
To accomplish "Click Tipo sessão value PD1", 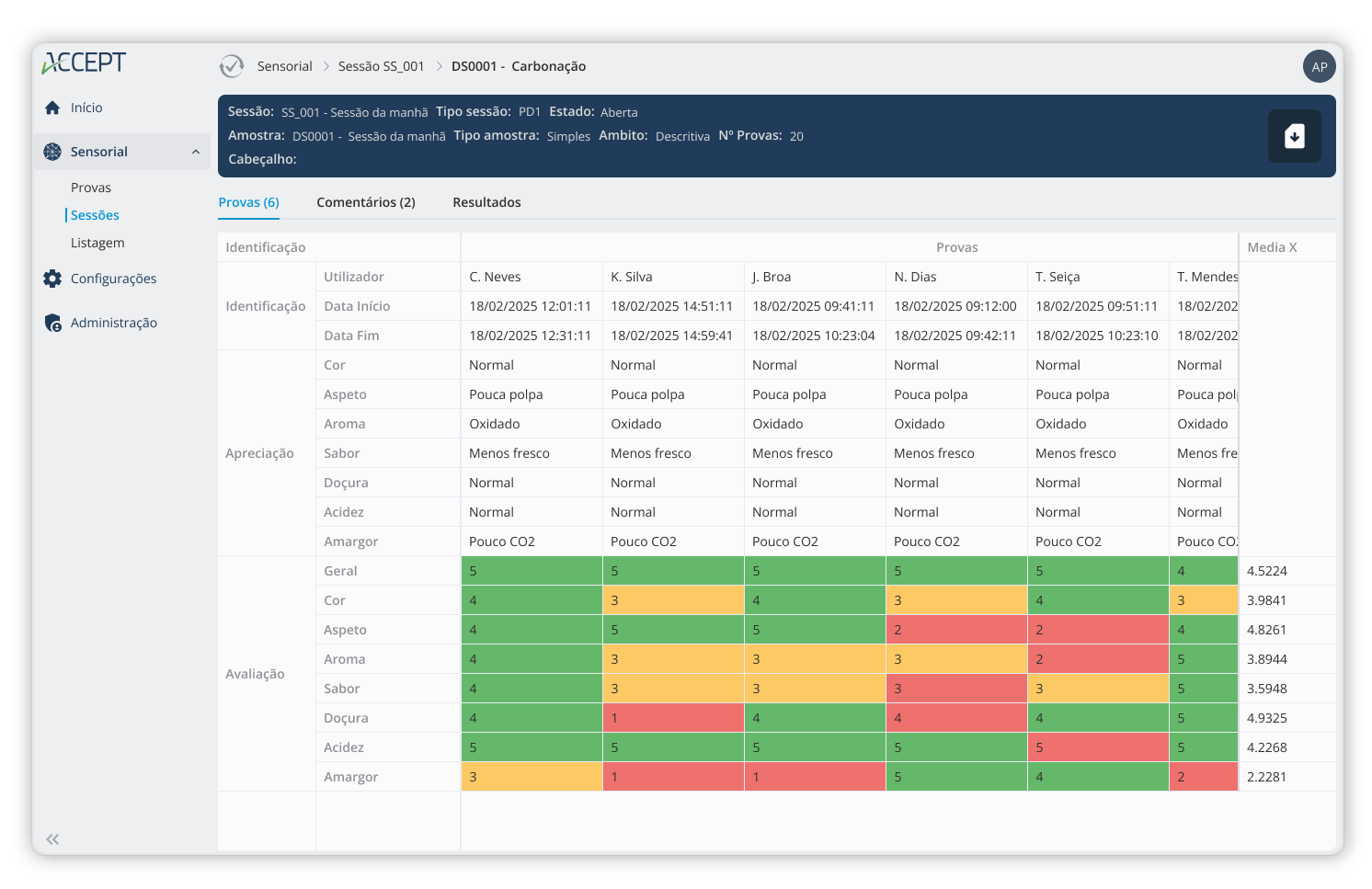I will (530, 112).
